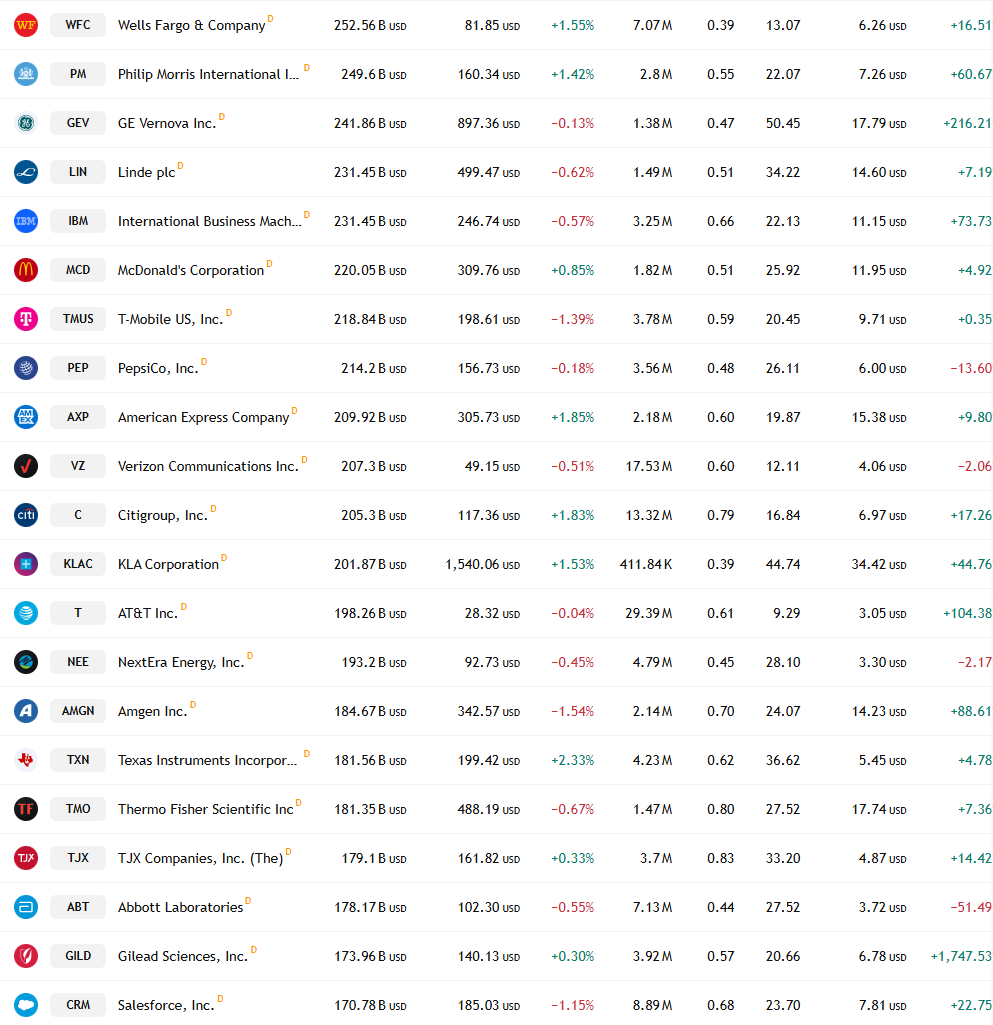
Task: Click the Abbott Laboratories logo icon
Action: [x=25, y=907]
